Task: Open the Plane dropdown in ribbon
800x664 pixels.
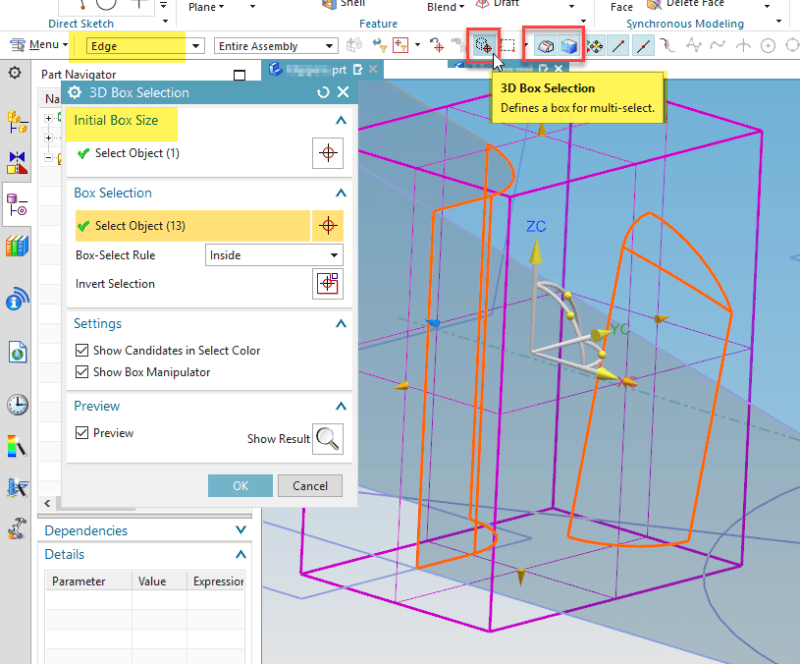Action: click(x=206, y=7)
